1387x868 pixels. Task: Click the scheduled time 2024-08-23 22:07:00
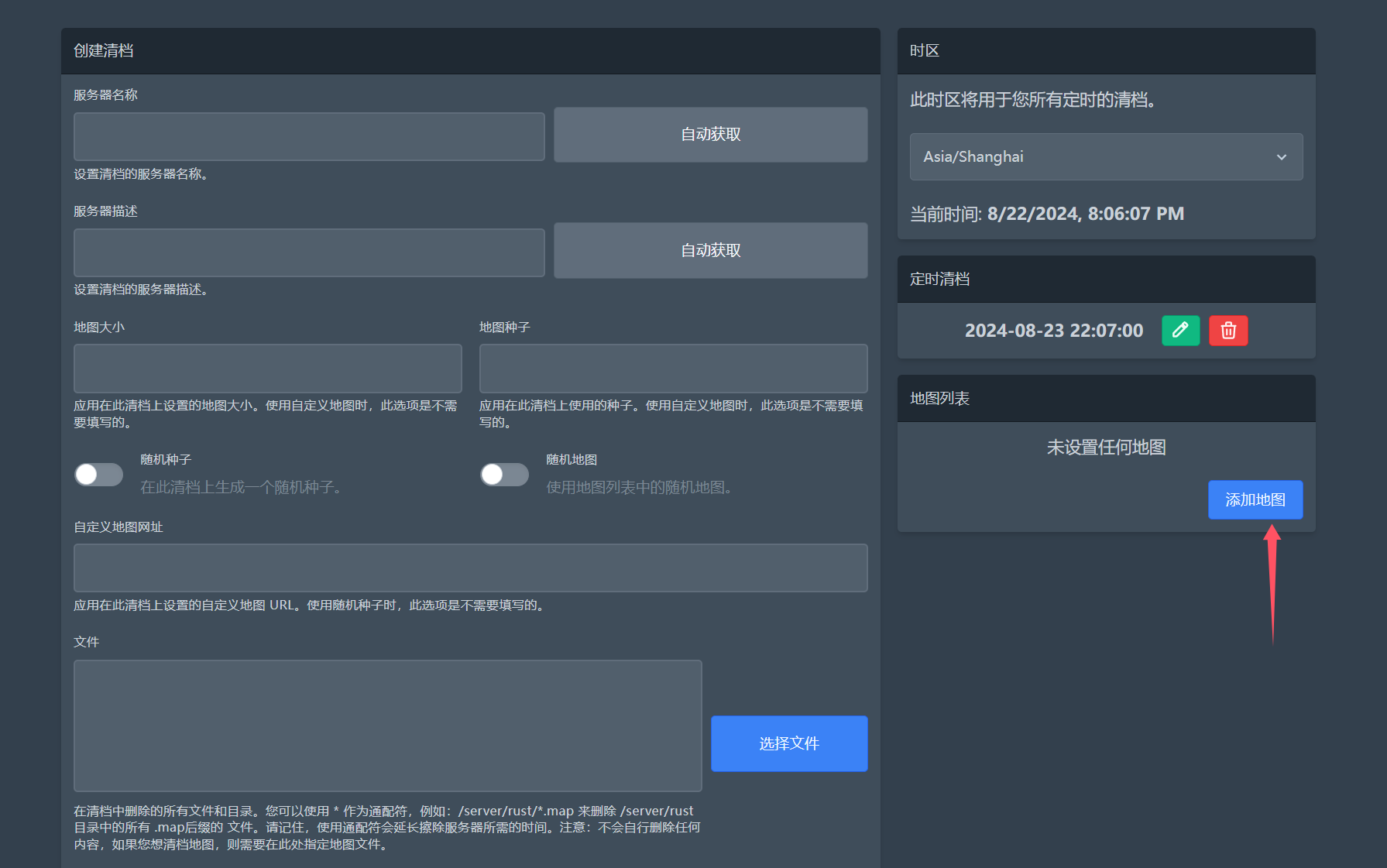(x=1053, y=331)
